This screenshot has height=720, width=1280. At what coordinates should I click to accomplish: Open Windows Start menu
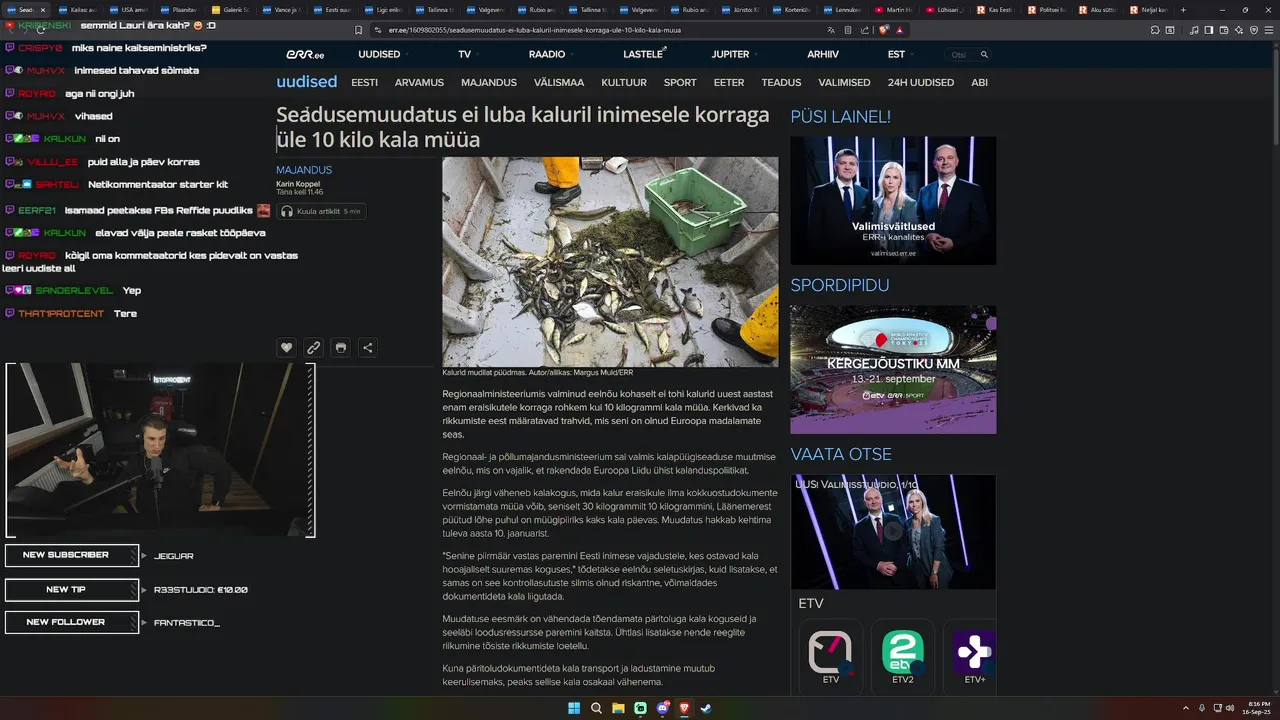[x=574, y=708]
